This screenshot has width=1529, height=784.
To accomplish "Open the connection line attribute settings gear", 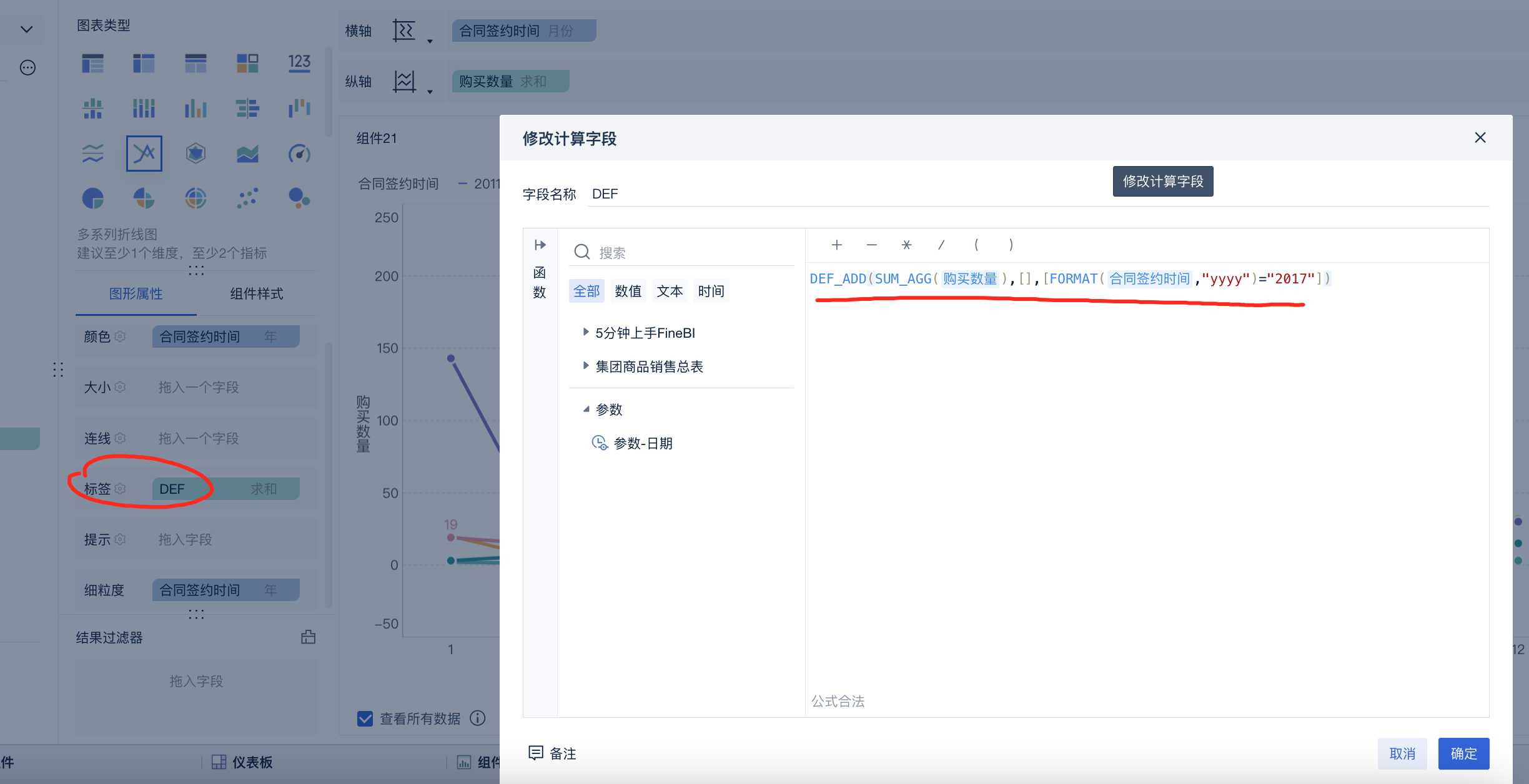I will click(121, 438).
